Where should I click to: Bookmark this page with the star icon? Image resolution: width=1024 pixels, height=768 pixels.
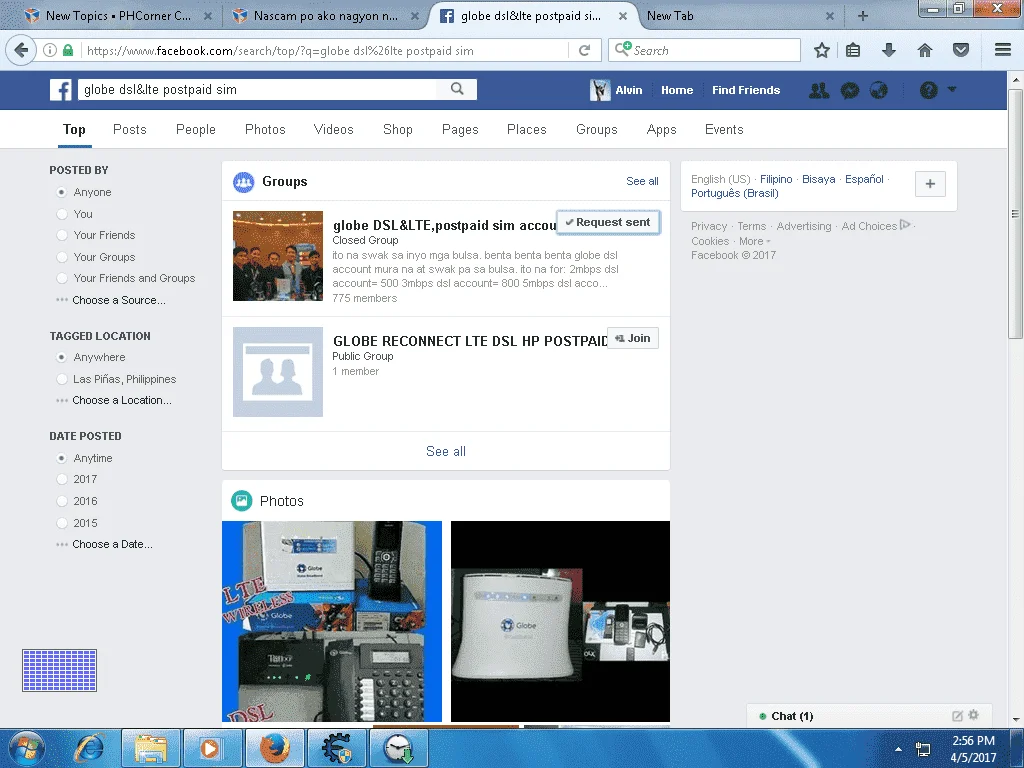click(x=822, y=50)
